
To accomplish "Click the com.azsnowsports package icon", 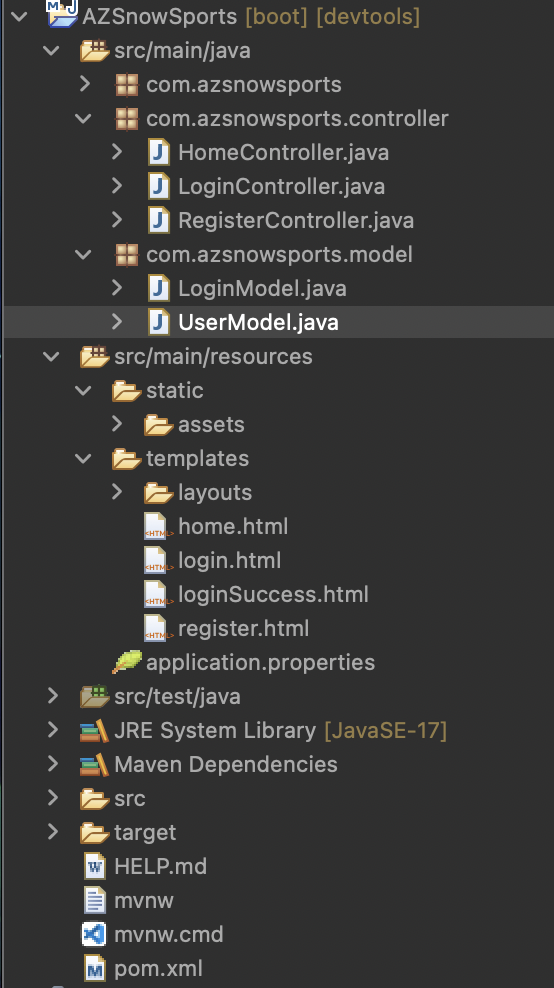I will point(127,84).
